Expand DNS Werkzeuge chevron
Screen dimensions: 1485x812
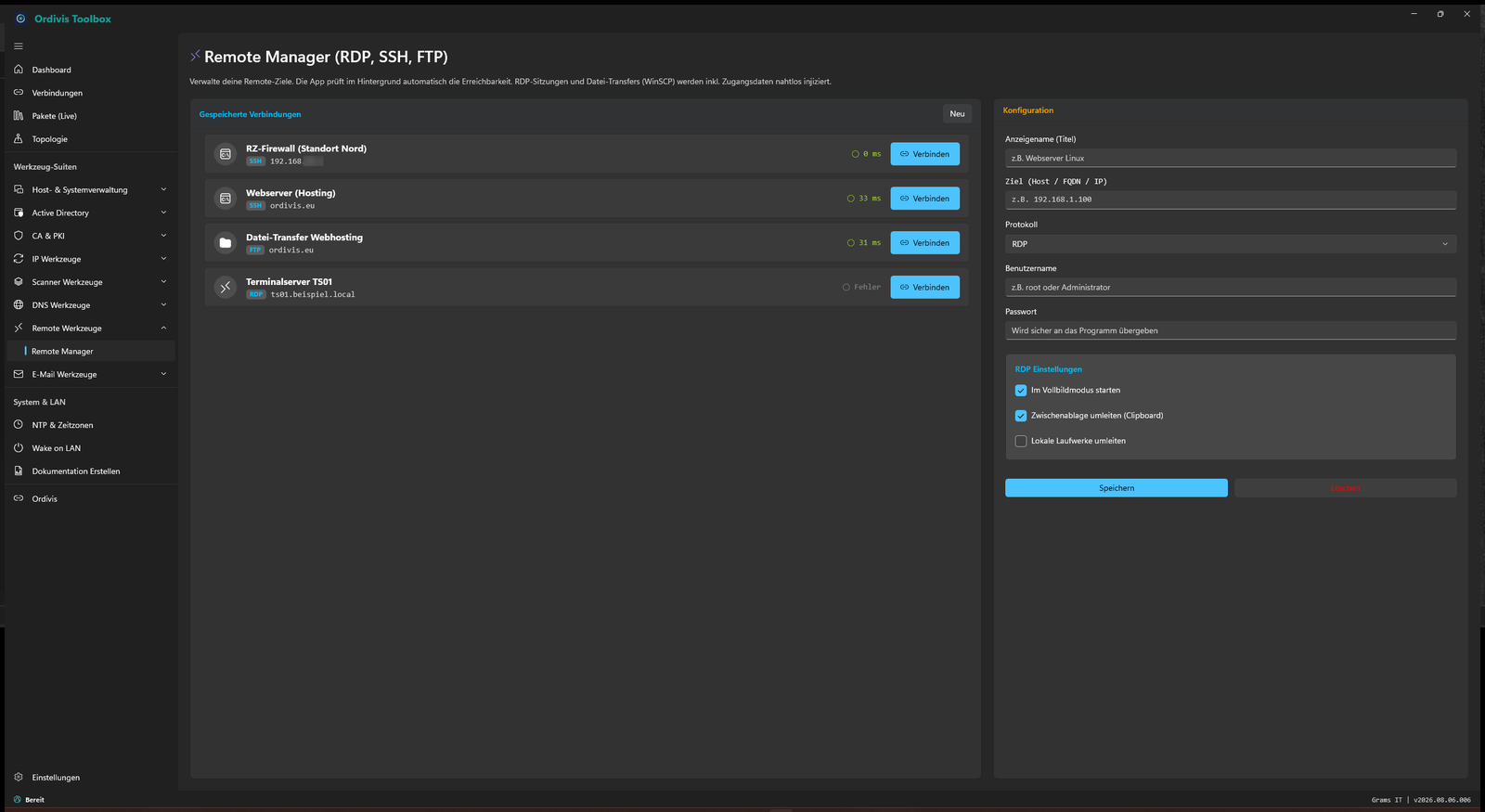point(163,305)
